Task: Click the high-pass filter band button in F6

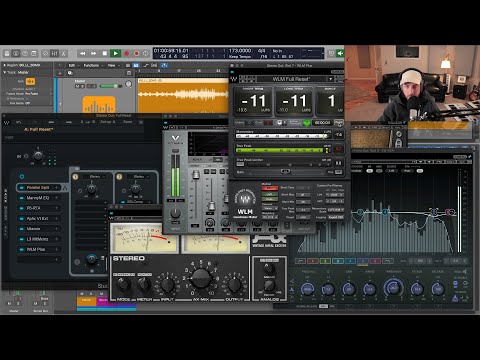Action: coord(300,261)
